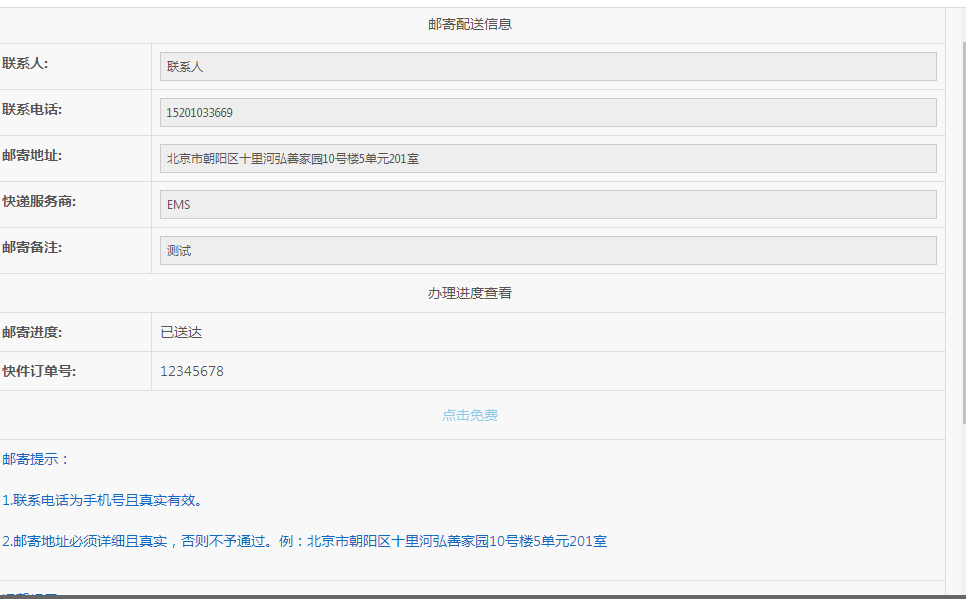Click the 已送达 delivery status text

tap(181, 332)
